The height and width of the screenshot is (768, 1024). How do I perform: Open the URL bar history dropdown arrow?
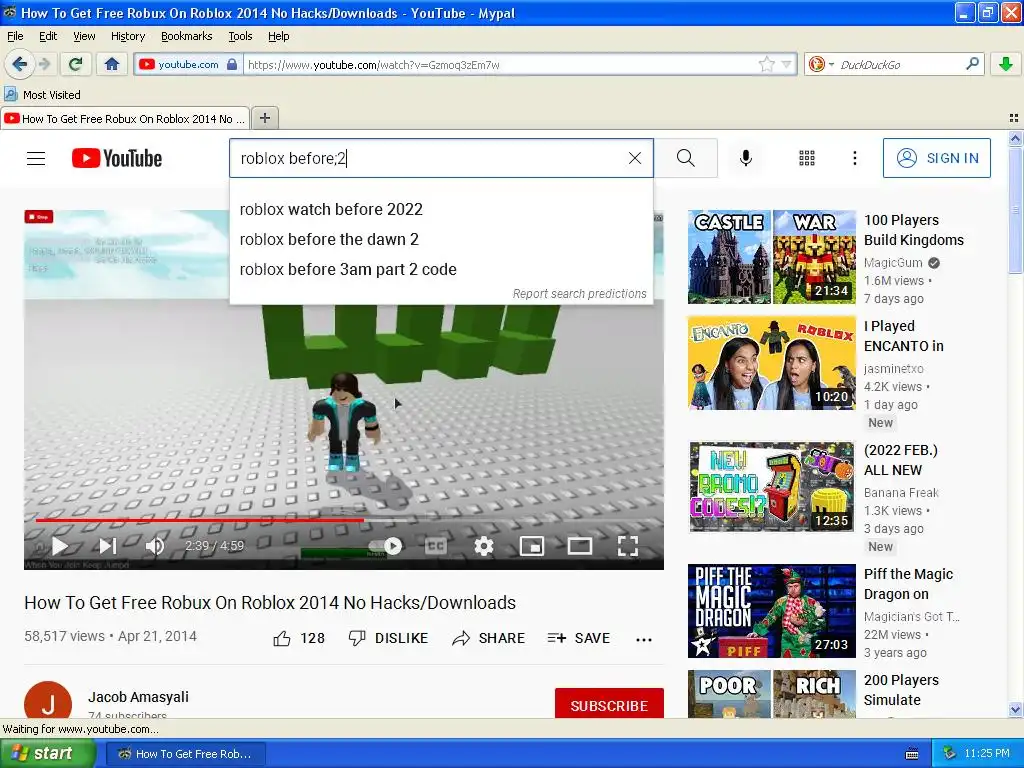(786, 65)
